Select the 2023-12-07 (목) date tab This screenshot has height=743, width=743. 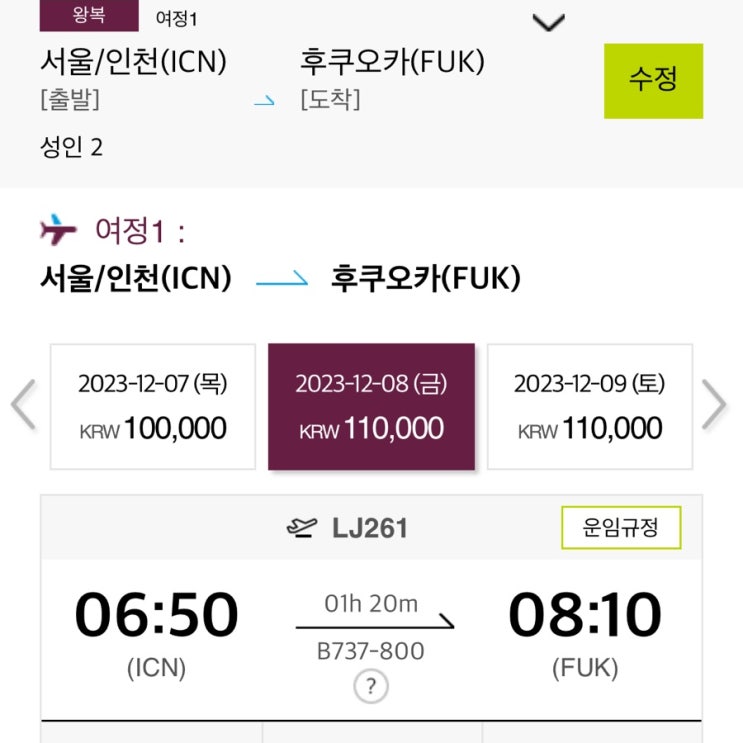(x=153, y=407)
